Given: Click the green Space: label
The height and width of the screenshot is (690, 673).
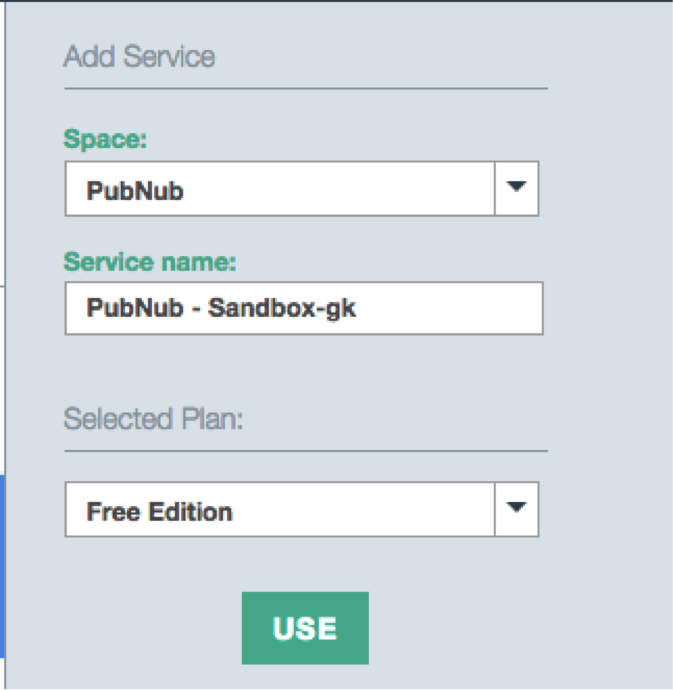Looking at the screenshot, I should tap(105, 140).
